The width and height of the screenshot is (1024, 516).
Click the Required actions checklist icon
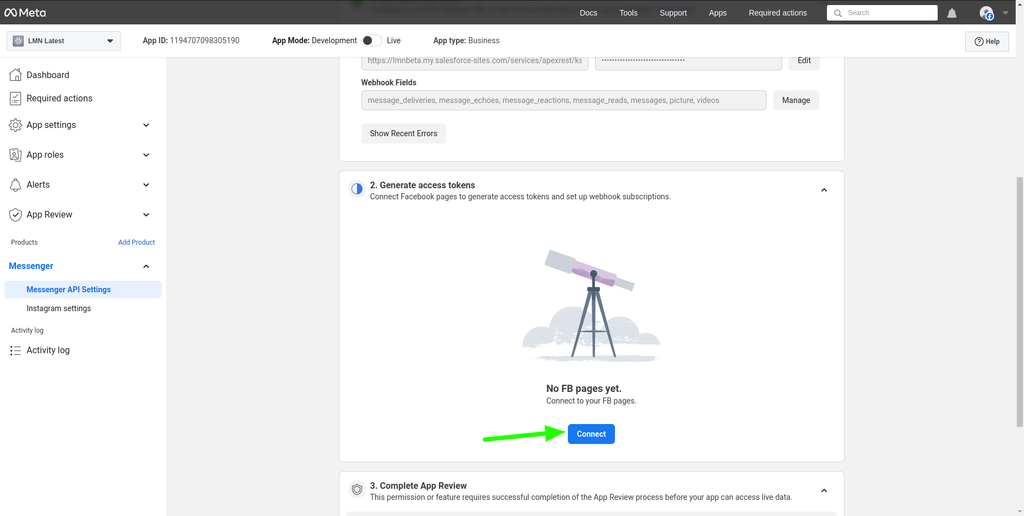(x=15, y=99)
